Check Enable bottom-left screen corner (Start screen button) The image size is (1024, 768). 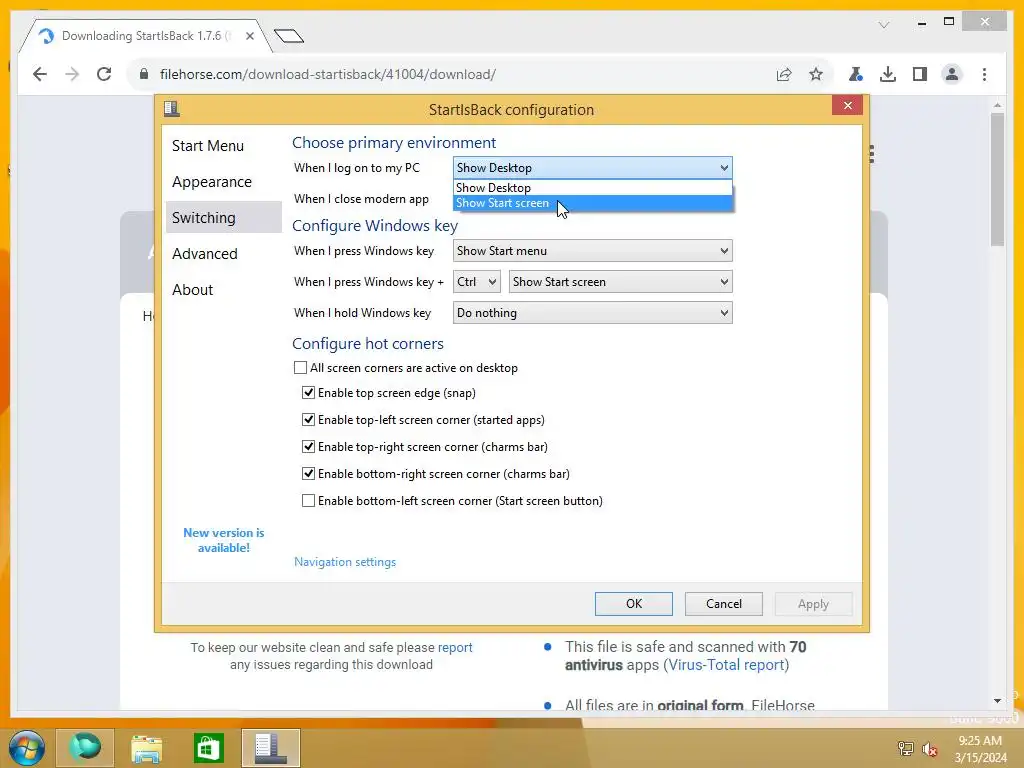[308, 501]
